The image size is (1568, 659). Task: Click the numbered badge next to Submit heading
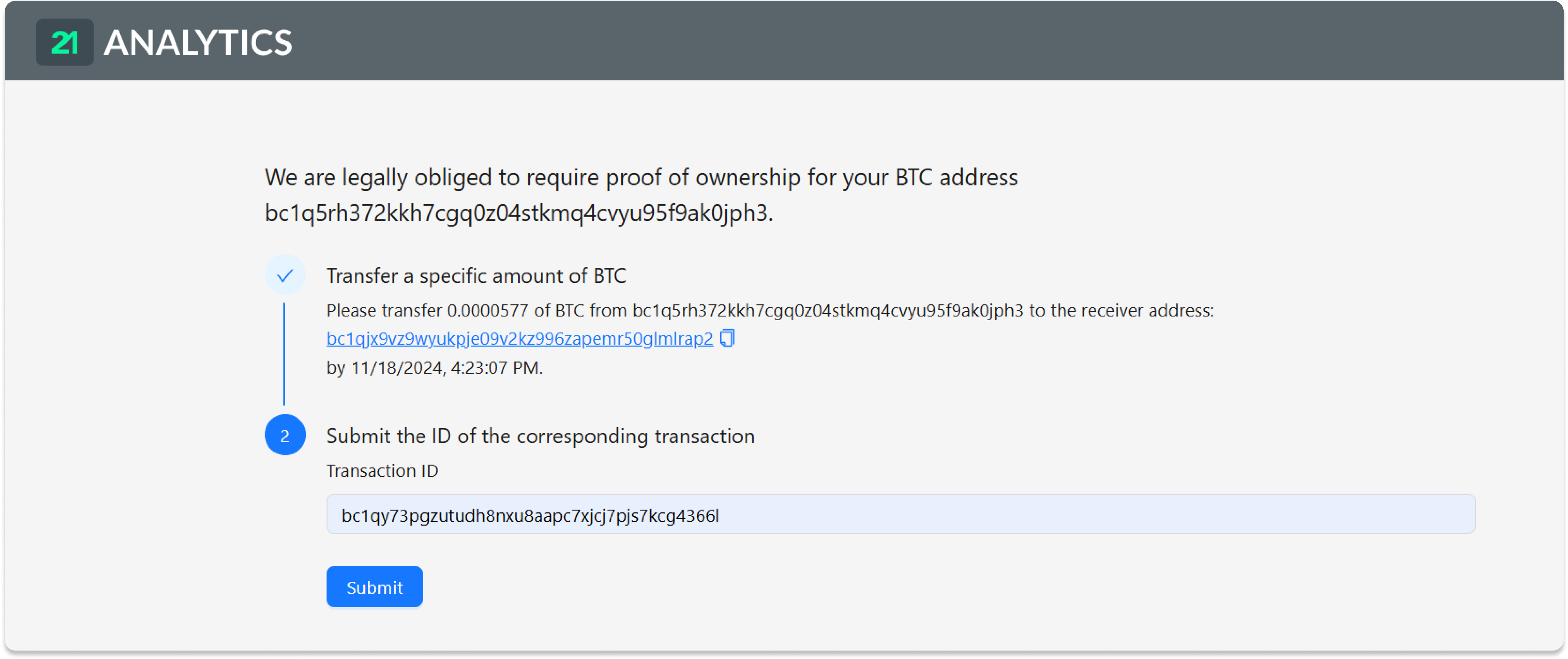[x=284, y=435]
